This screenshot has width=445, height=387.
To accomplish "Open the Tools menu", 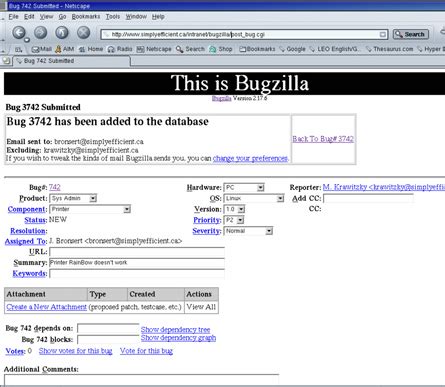I will click(x=113, y=17).
